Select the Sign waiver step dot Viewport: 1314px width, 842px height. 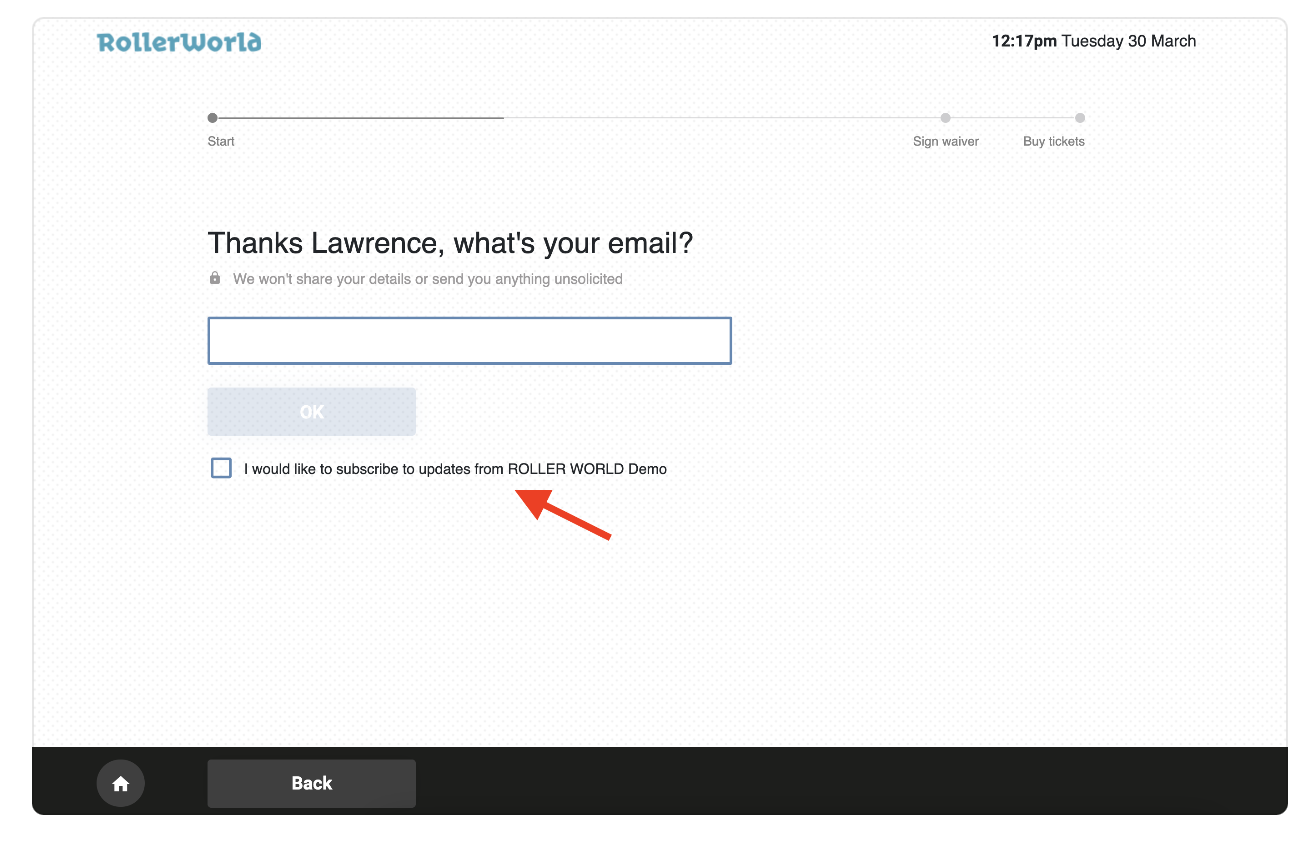click(946, 118)
